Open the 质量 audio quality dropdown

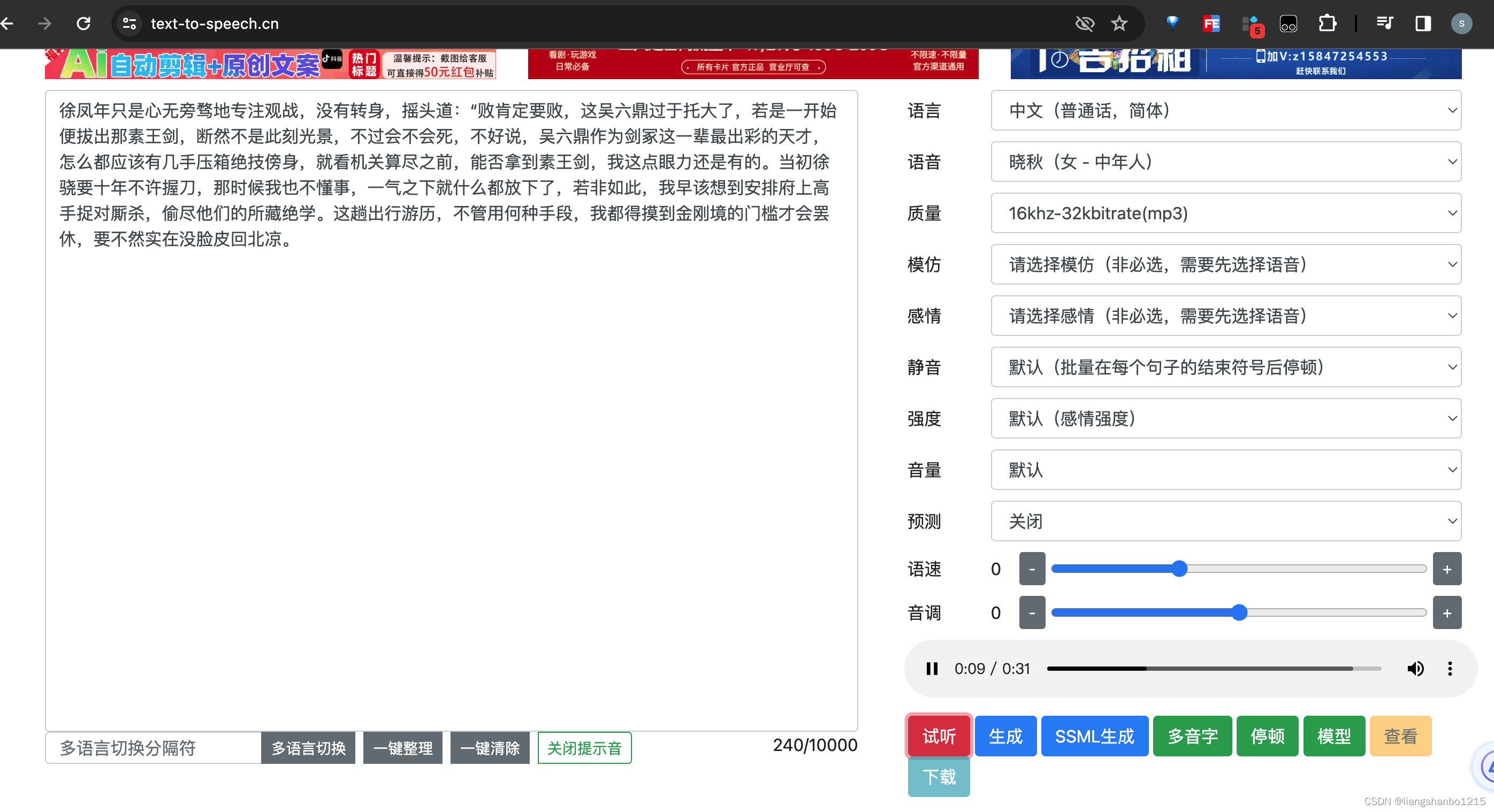(1225, 213)
